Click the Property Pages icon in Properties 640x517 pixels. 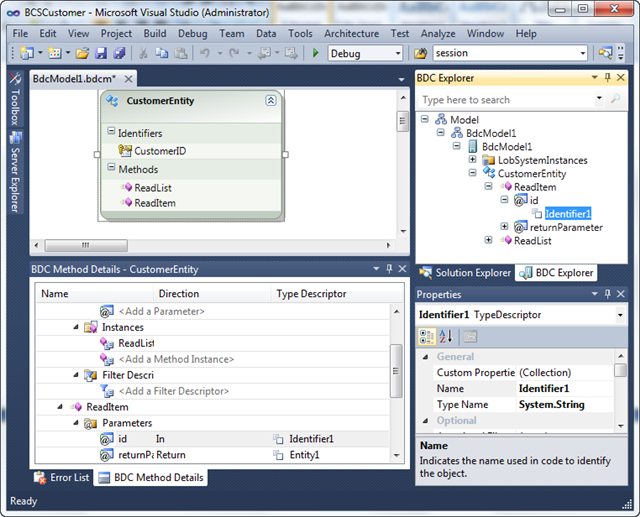tap(470, 337)
